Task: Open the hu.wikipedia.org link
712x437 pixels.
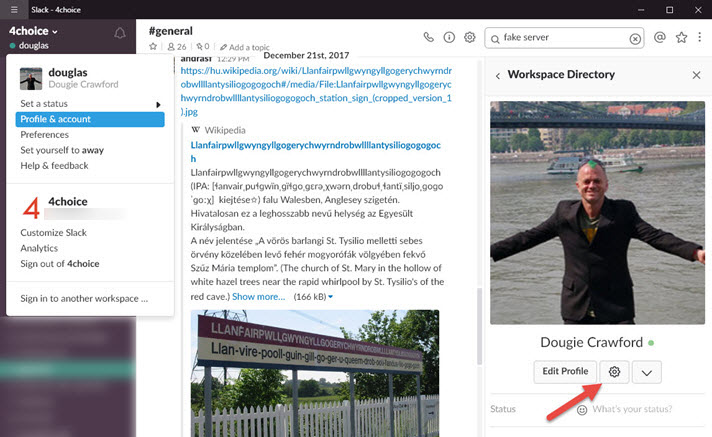Action: click(316, 91)
